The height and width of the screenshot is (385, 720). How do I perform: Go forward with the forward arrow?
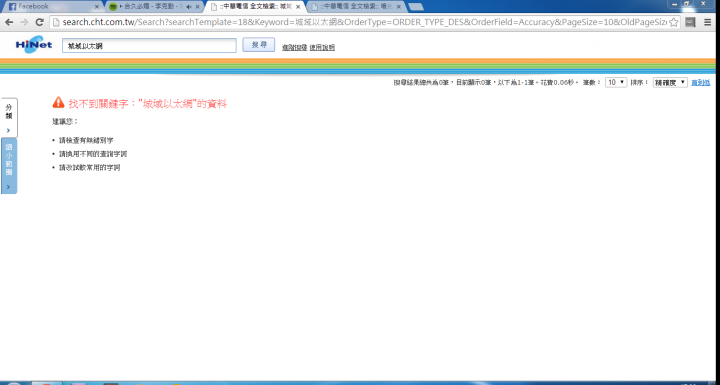[24, 22]
